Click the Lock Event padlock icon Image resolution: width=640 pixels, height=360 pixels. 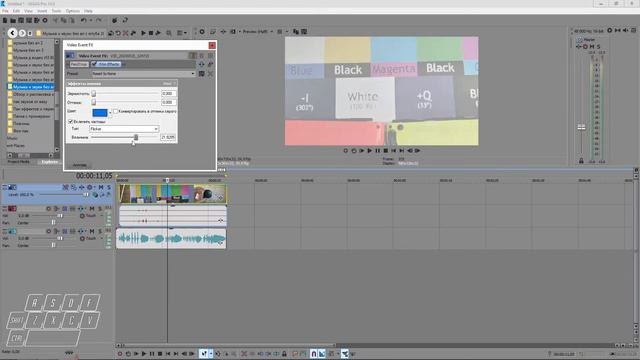click(x=284, y=354)
